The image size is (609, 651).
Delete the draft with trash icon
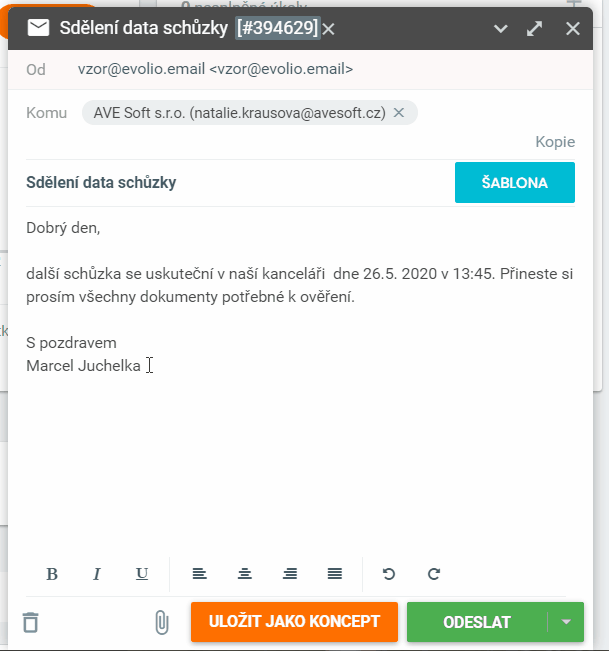pos(31,622)
